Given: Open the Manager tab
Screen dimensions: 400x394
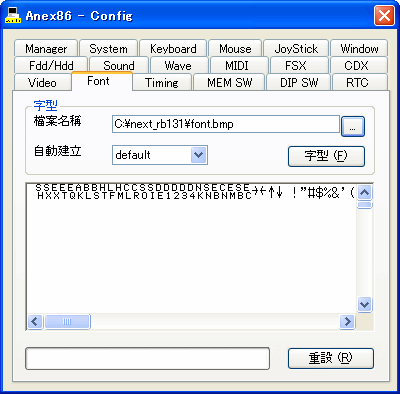Looking at the screenshot, I should 46,49.
